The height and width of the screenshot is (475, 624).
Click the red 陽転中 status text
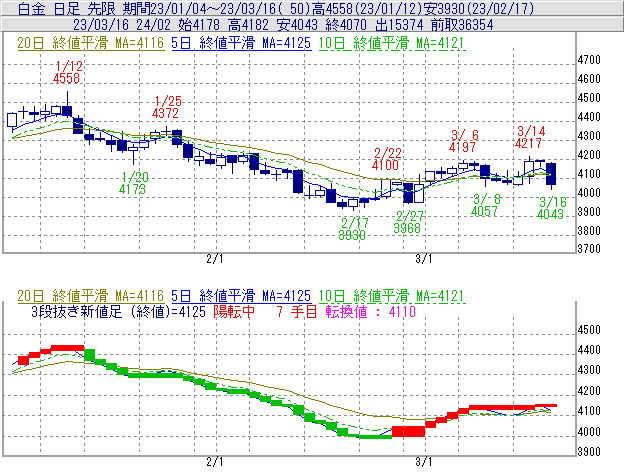[x=234, y=311]
